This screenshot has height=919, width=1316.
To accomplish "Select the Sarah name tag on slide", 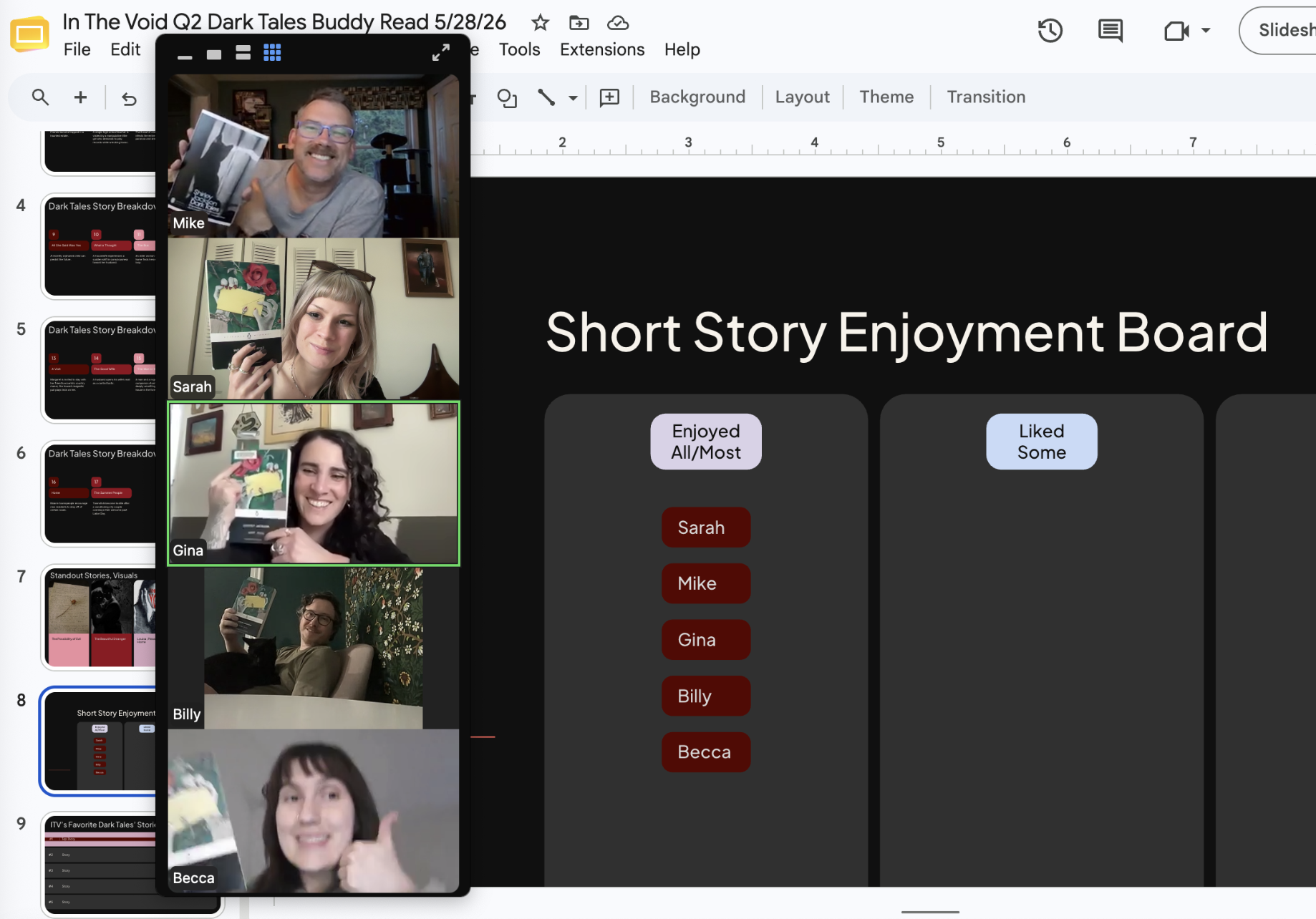I will 706,527.
